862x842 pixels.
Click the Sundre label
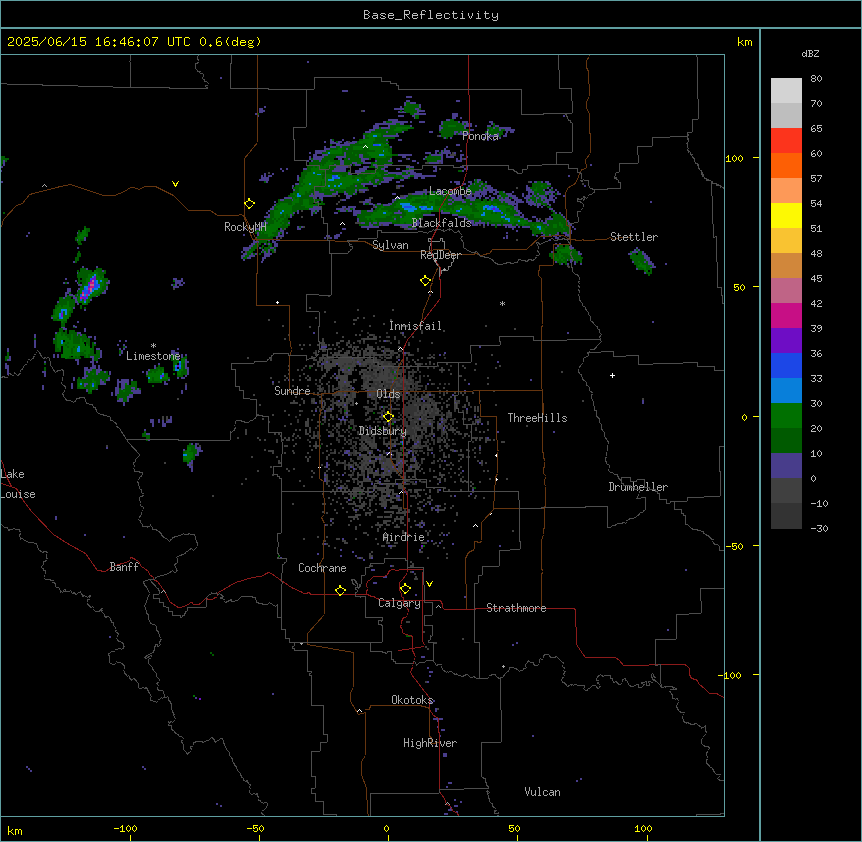tap(292, 391)
